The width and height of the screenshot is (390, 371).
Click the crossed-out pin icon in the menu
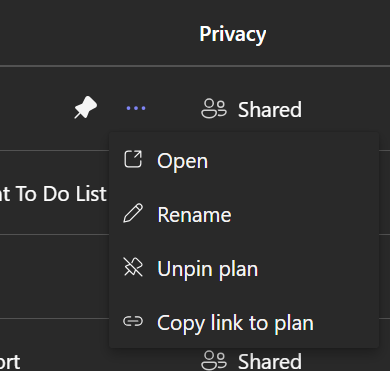pos(133,267)
